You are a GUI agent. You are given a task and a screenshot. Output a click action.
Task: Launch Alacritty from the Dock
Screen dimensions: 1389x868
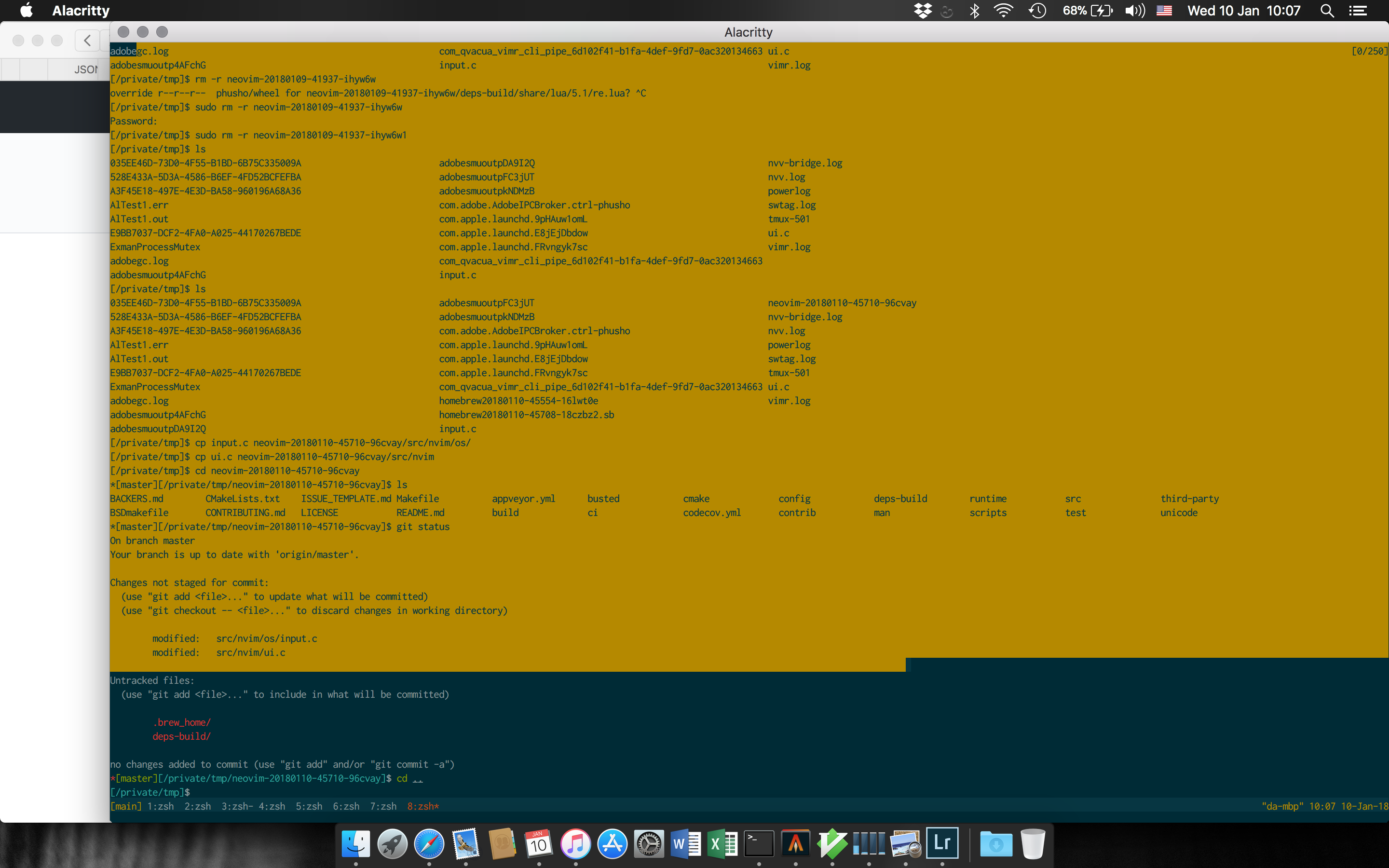click(x=796, y=844)
